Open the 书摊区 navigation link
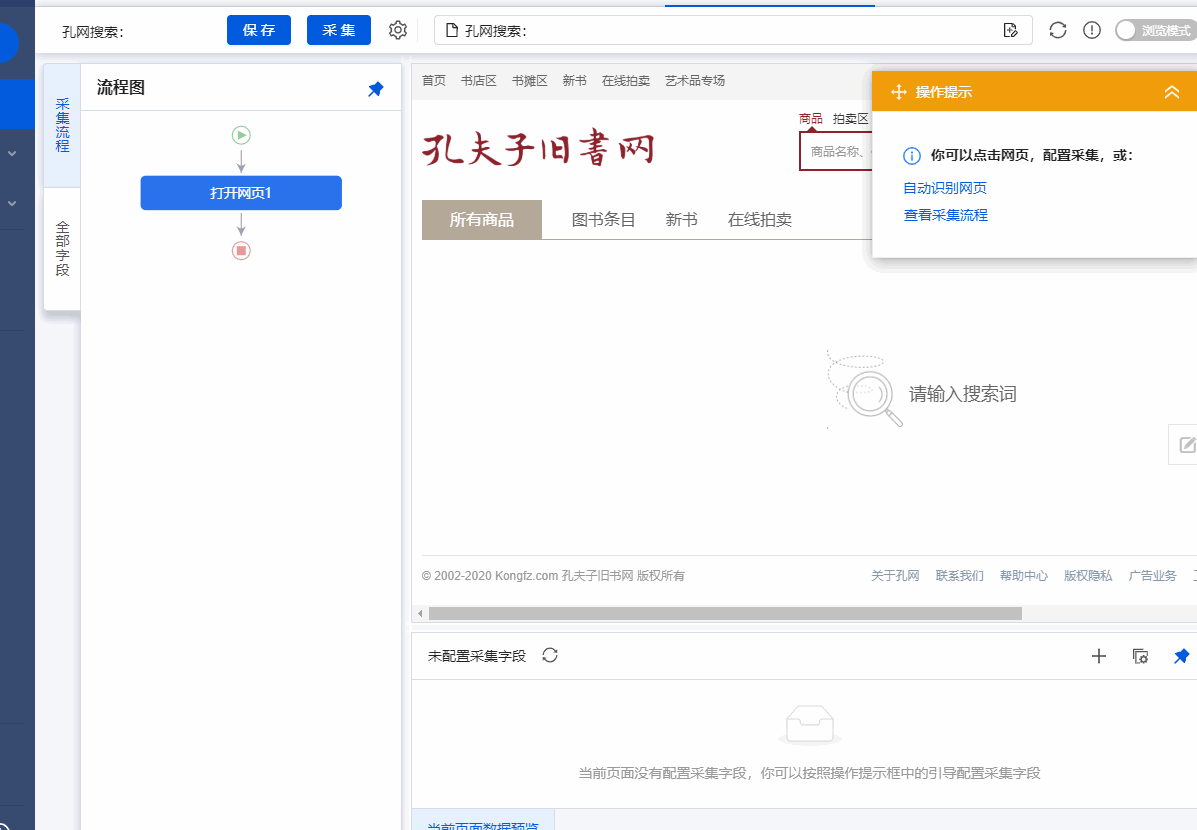Image resolution: width=1197 pixels, height=830 pixels. 530,81
